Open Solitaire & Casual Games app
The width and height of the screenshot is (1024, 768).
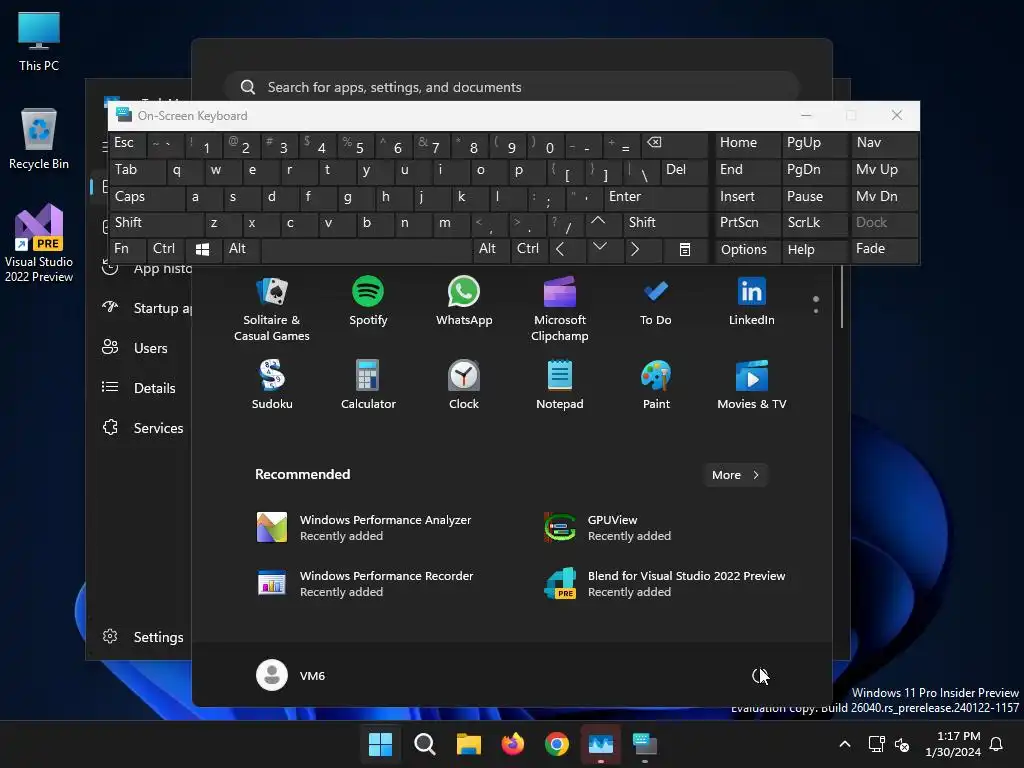tap(272, 309)
